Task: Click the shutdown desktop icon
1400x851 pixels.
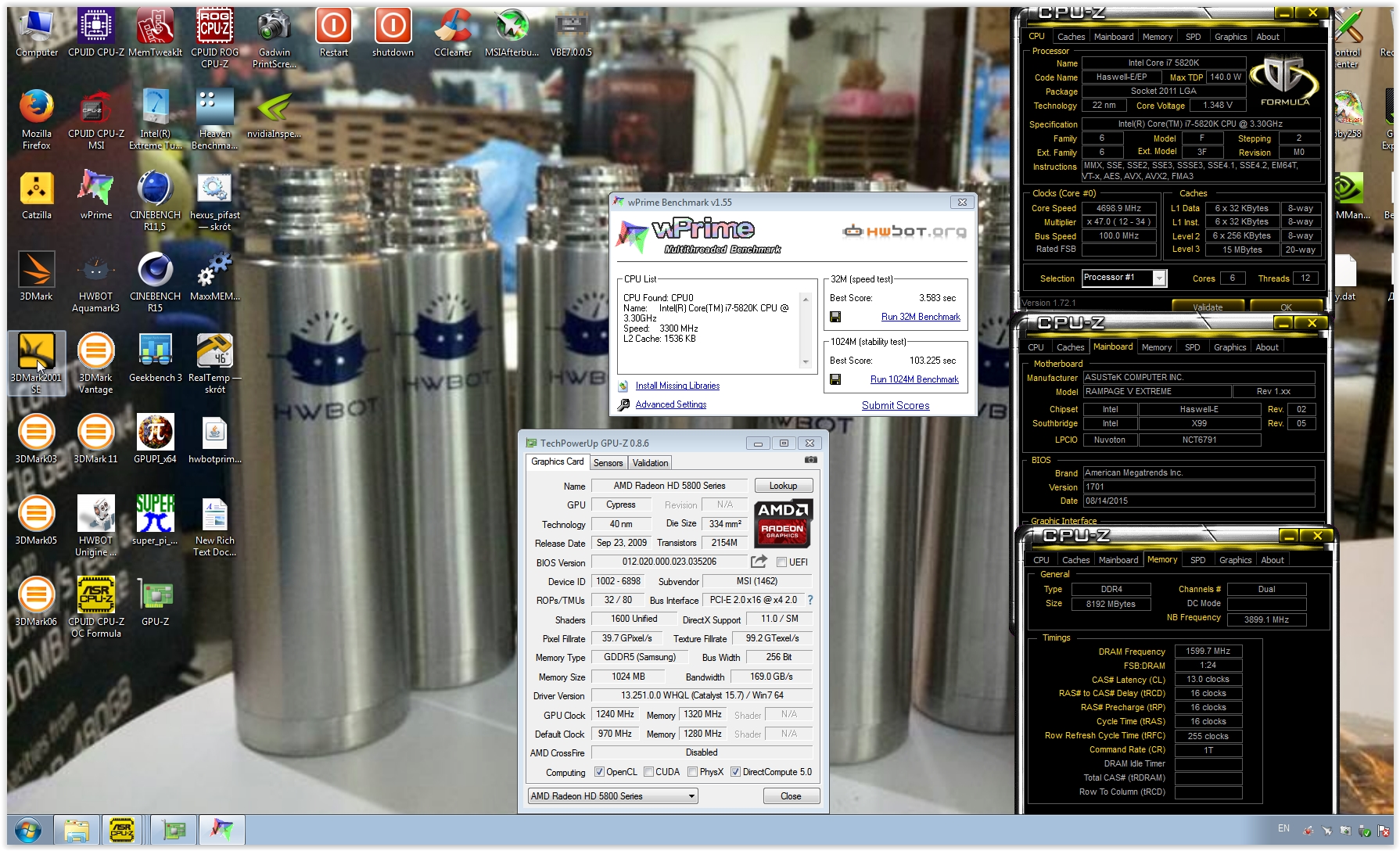Action: tap(393, 33)
